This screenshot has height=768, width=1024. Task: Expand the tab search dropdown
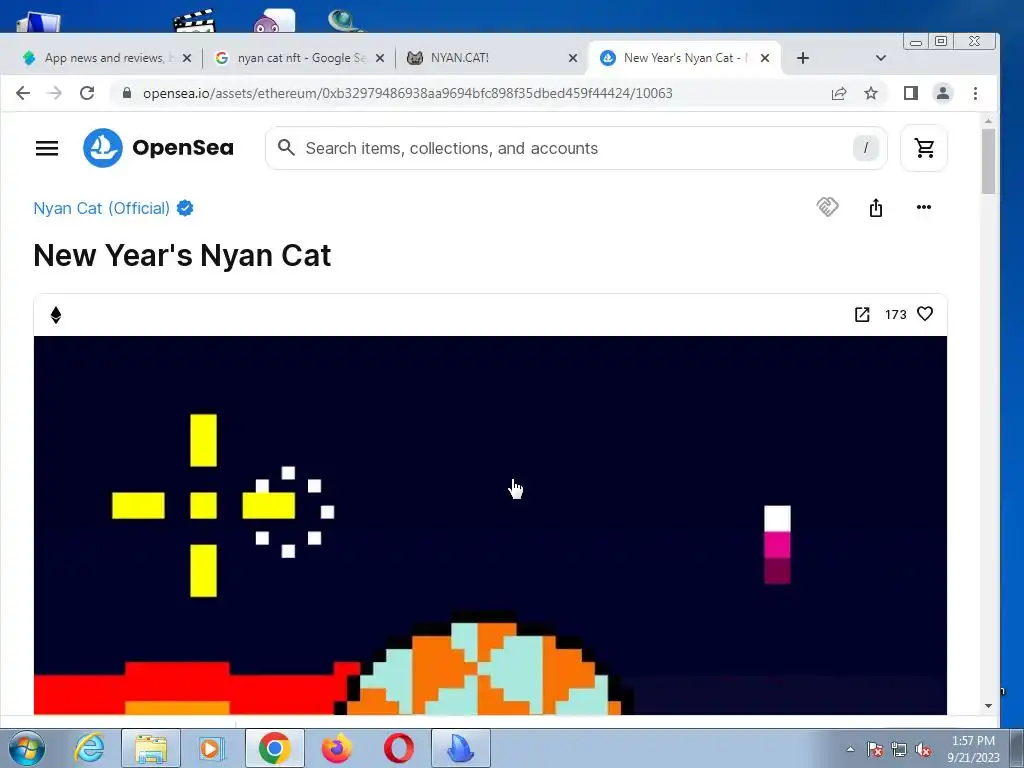[x=880, y=58]
